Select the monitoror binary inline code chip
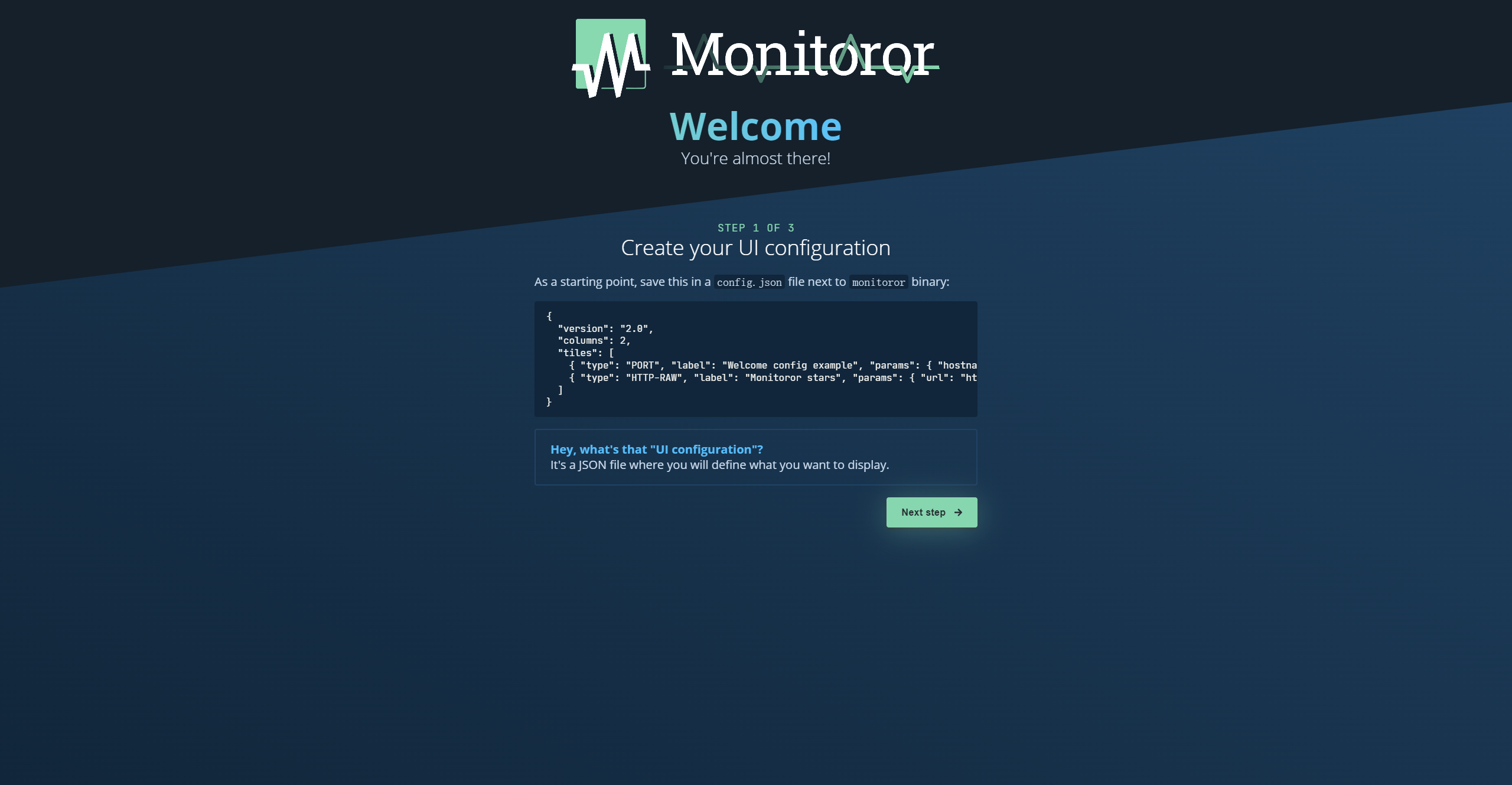 (879, 282)
